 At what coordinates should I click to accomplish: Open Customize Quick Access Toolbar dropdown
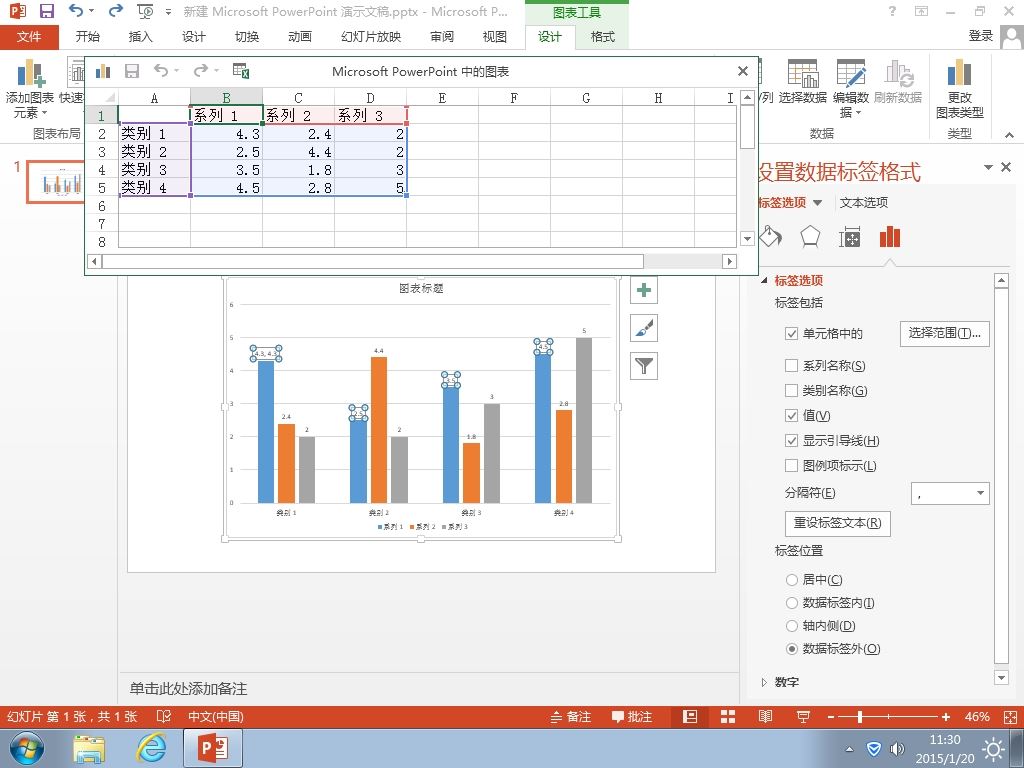click(168, 12)
